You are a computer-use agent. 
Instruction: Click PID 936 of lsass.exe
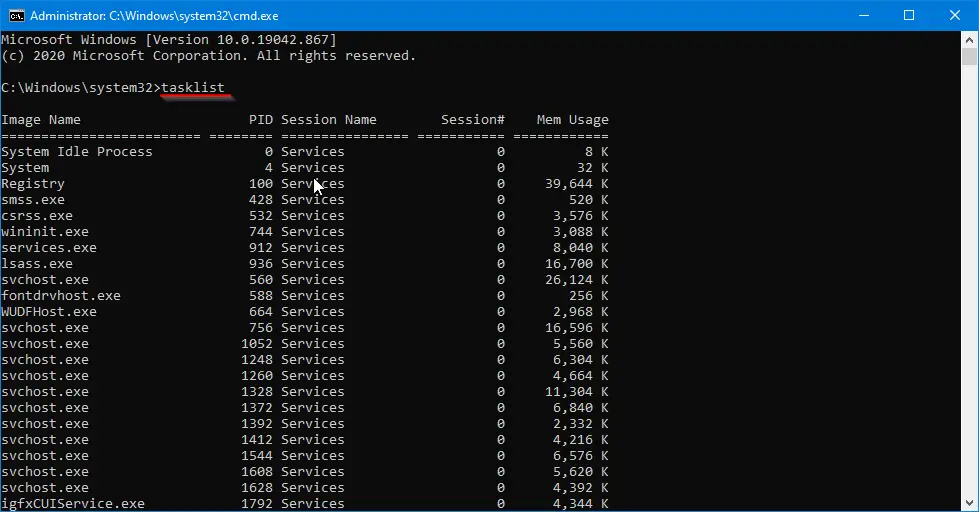[x=261, y=263]
